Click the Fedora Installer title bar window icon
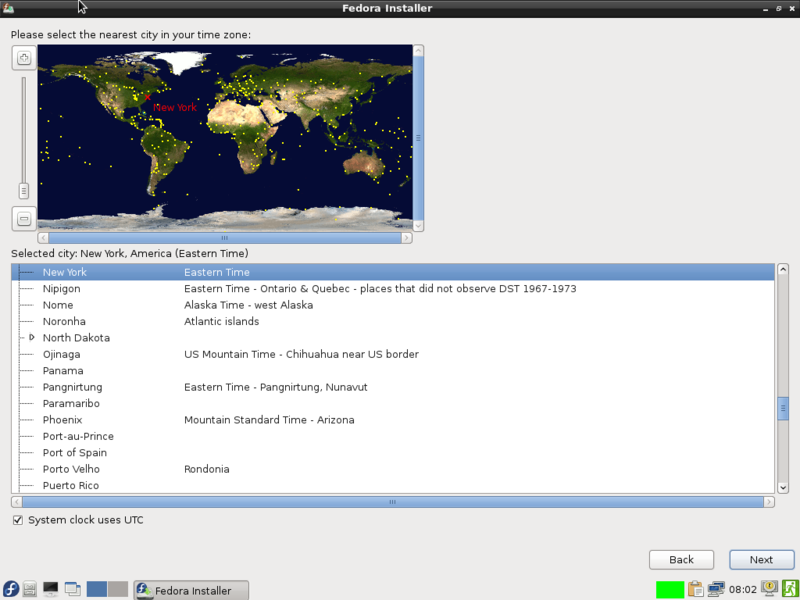The width and height of the screenshot is (800, 600). click(x=8, y=8)
